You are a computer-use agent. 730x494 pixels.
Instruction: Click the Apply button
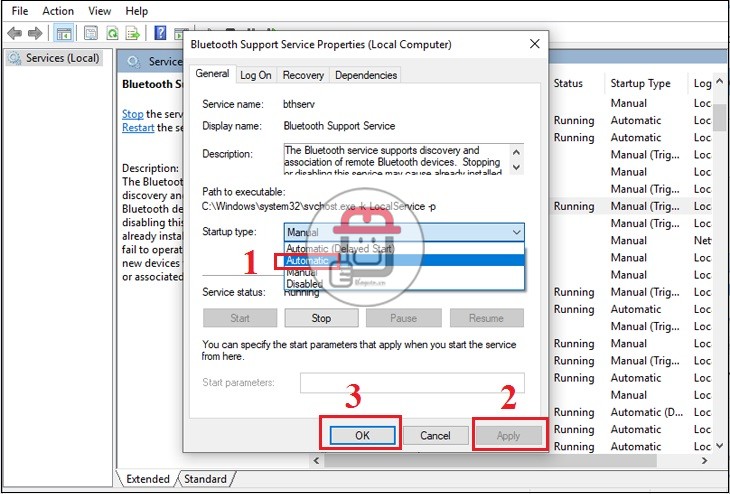click(x=508, y=435)
